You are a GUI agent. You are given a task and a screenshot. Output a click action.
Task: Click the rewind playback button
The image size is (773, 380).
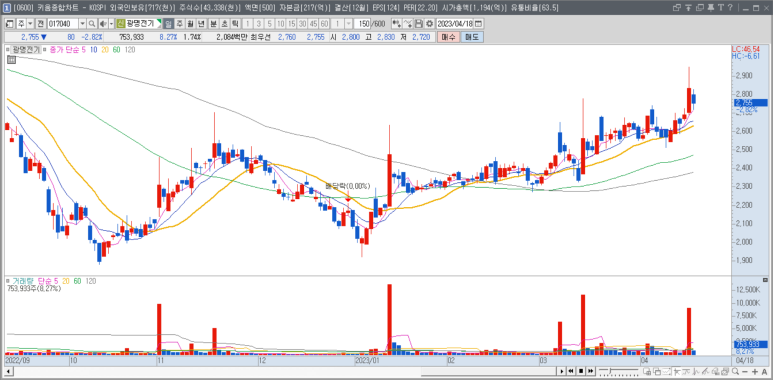570,371
